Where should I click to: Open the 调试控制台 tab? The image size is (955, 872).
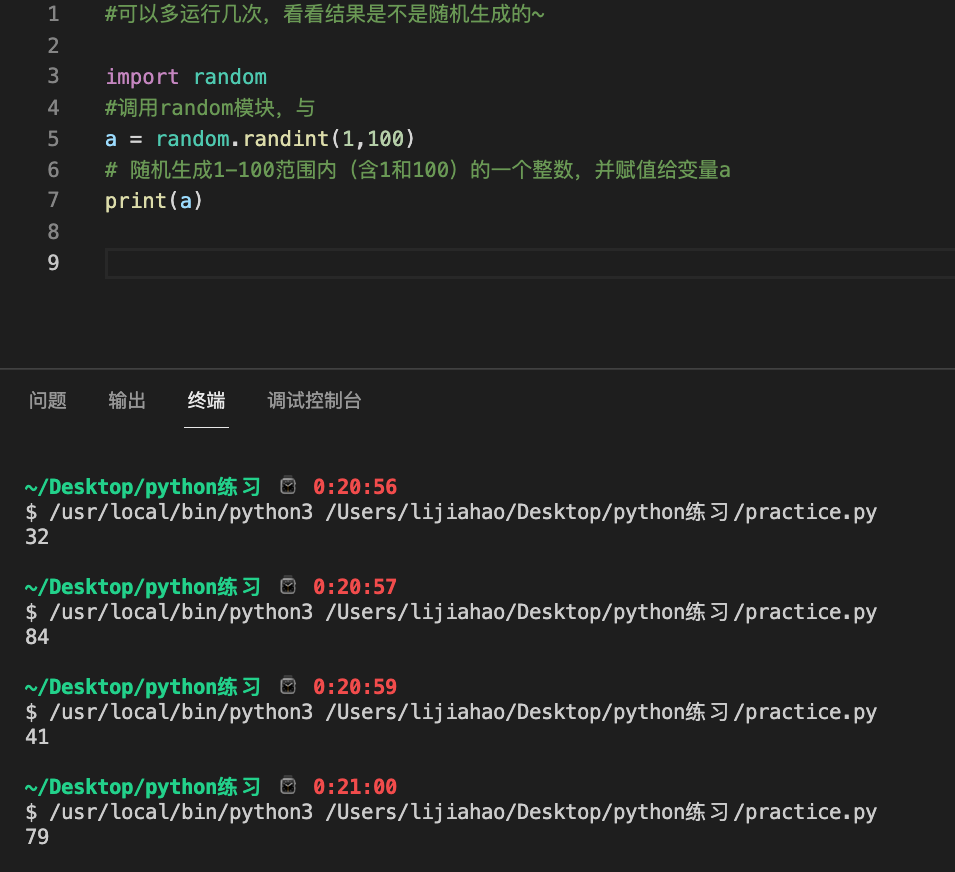(314, 401)
